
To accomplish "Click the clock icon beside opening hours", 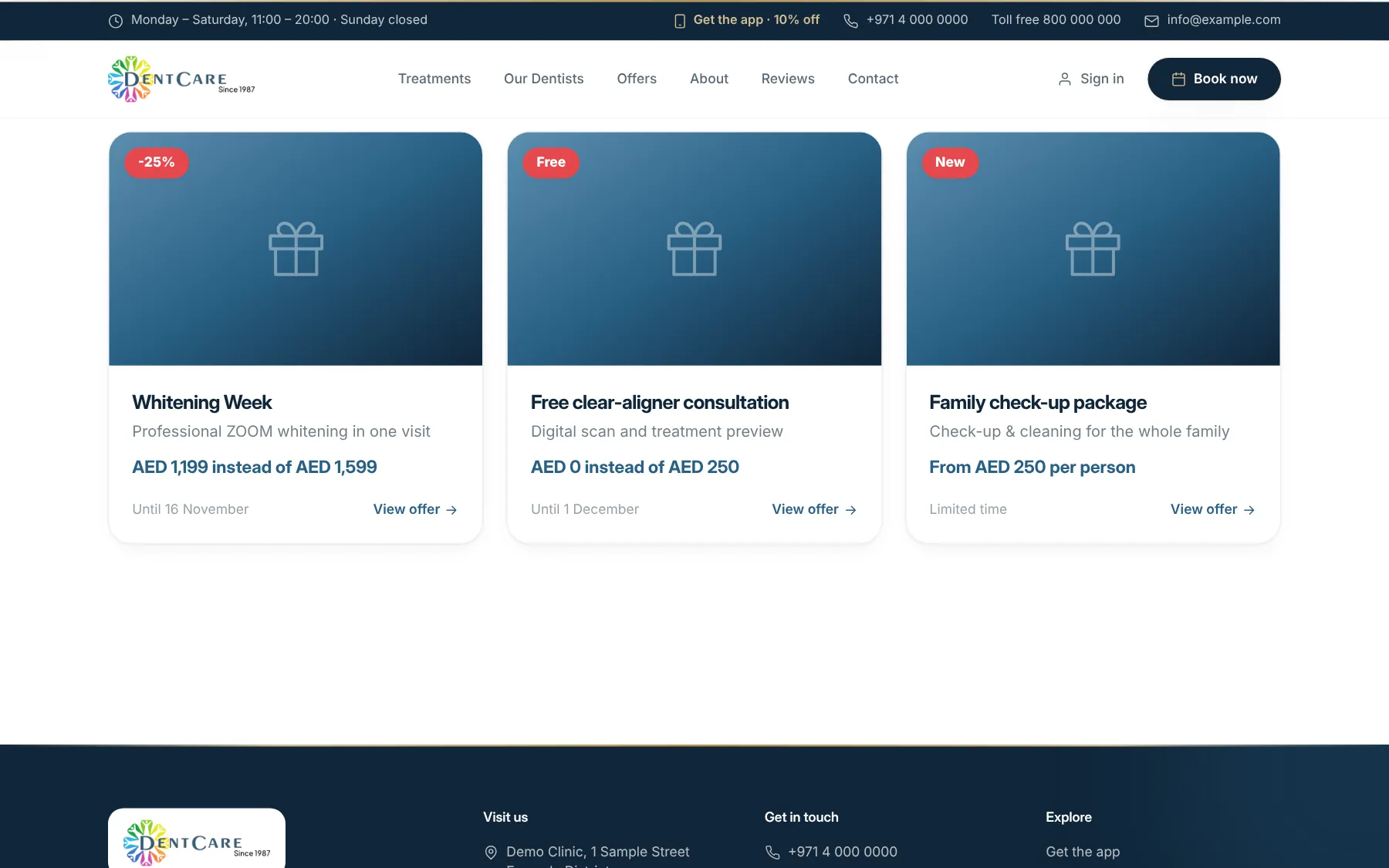I will (x=116, y=21).
